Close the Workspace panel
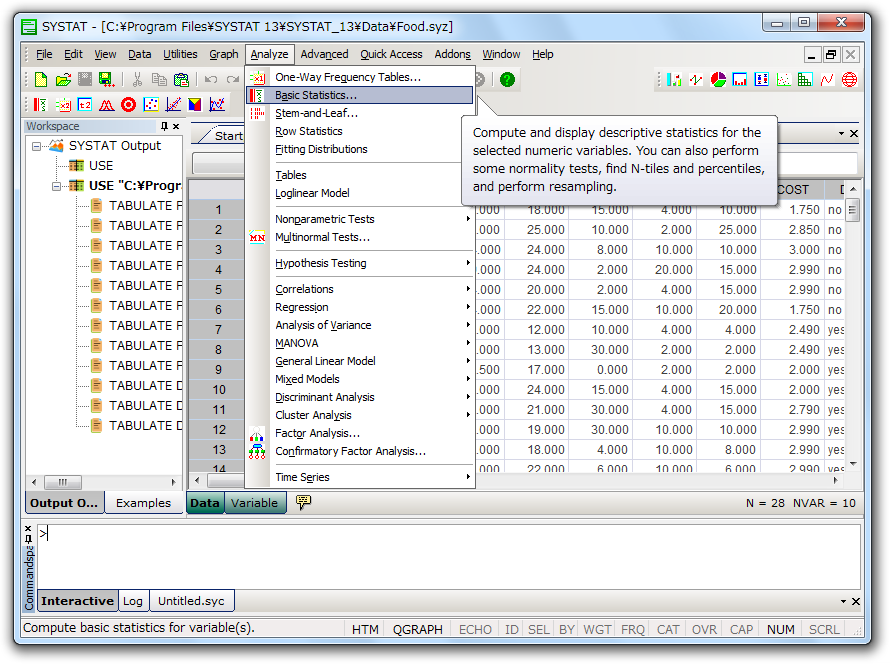Screen dimensions: 890x664 176,126
